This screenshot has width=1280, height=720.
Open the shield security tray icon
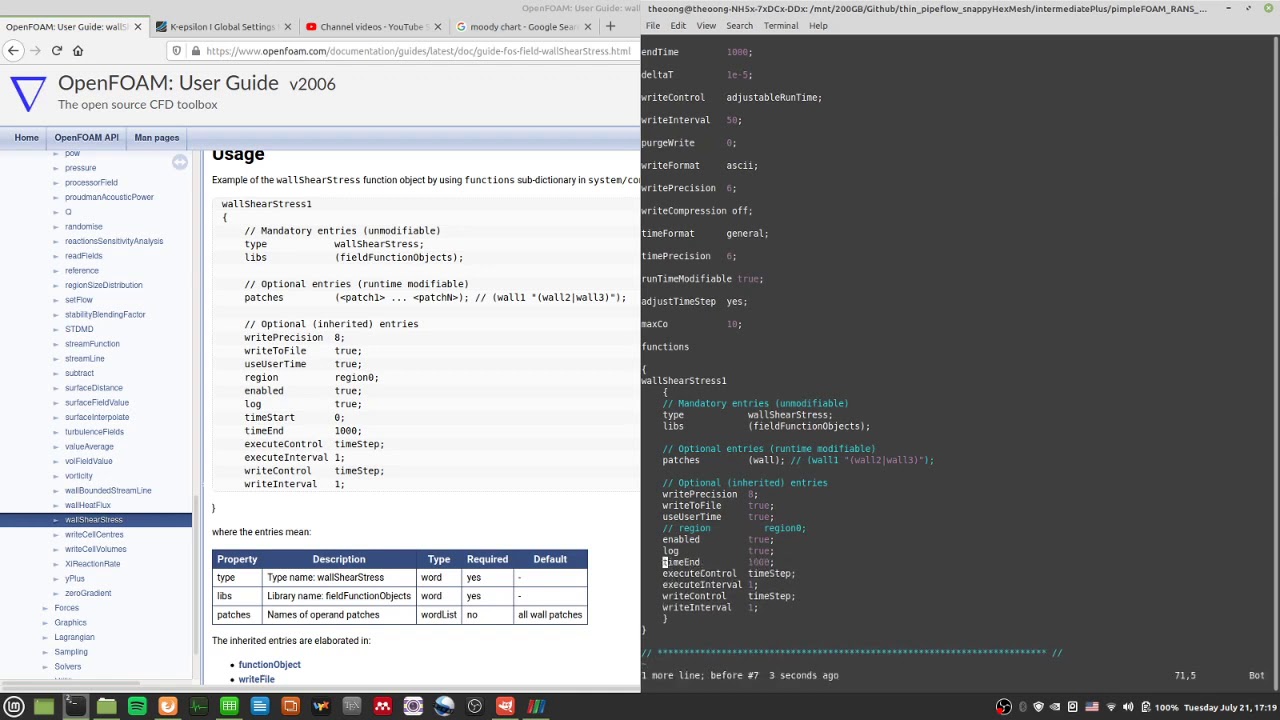(x=1038, y=707)
